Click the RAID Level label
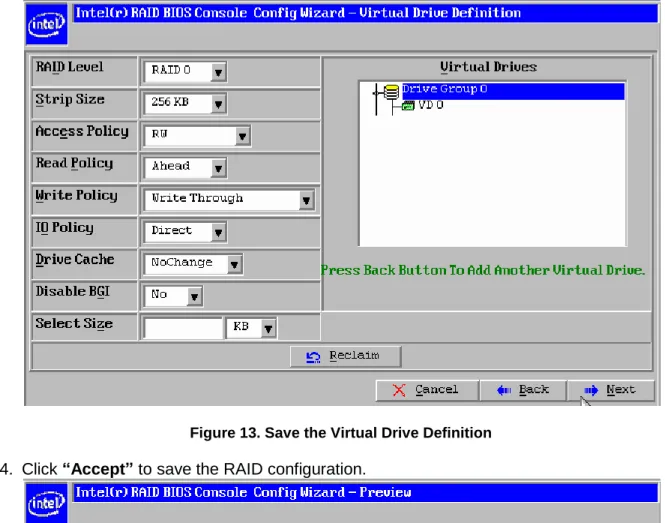The height and width of the screenshot is (523, 665). [70, 67]
